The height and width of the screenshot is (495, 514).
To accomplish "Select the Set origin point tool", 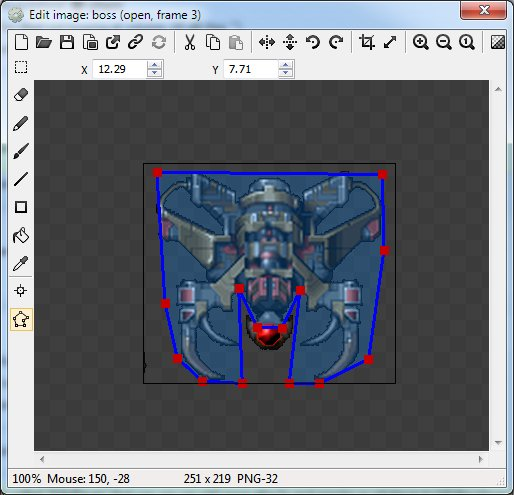I will point(21,291).
